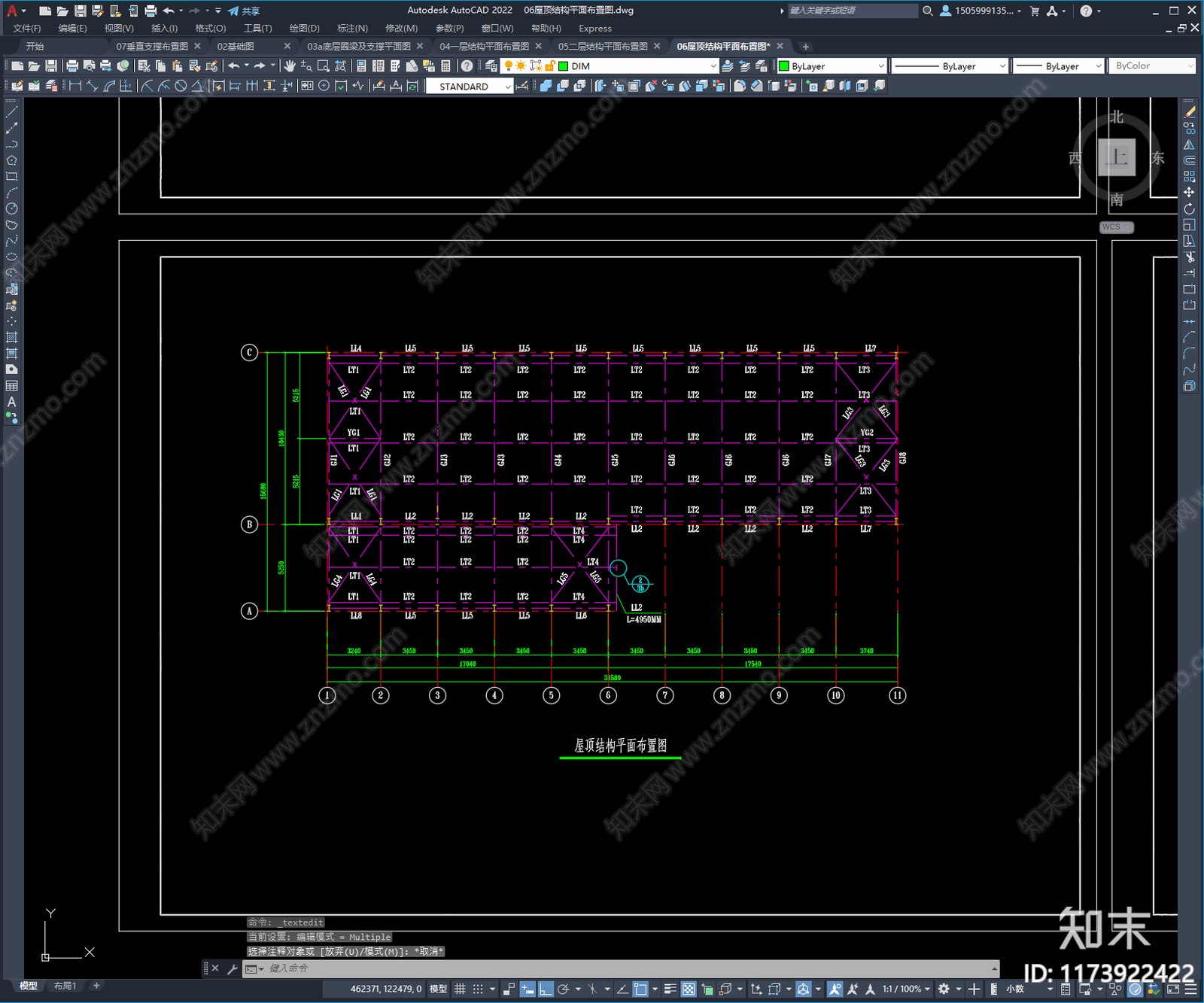Viewport: 1204px width, 1003px height.
Task: Toggle lineweight display in the status bar
Action: pyautogui.click(x=670, y=989)
